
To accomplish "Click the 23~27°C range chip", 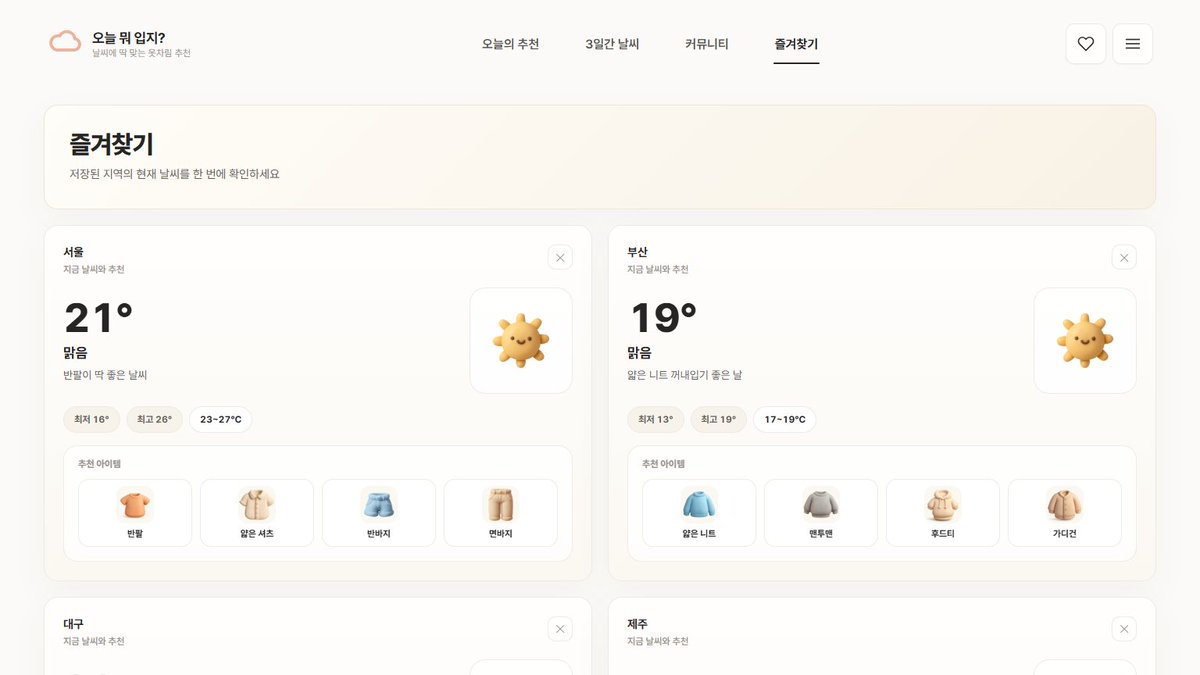I will tap(221, 419).
